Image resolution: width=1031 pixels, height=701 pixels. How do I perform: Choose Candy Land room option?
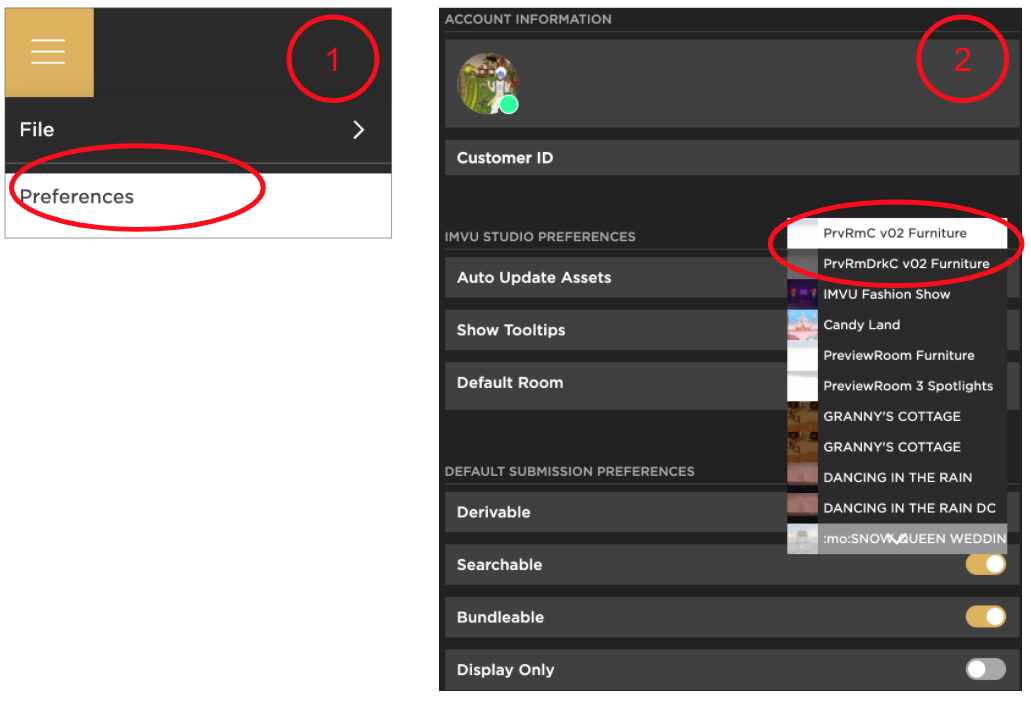[x=897, y=325]
